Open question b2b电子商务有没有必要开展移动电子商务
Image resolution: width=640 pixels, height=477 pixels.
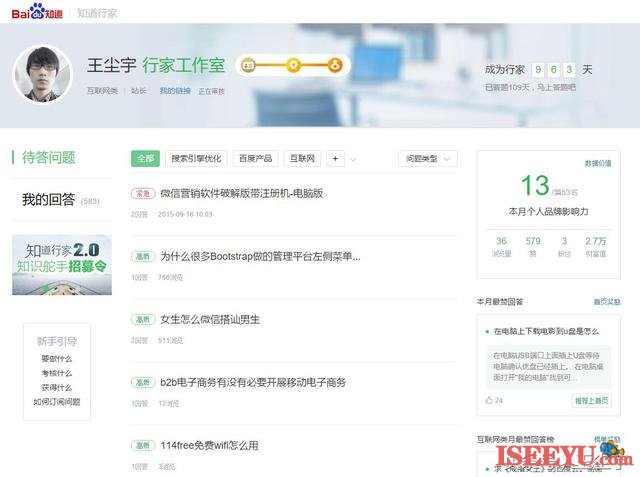tap(253, 382)
